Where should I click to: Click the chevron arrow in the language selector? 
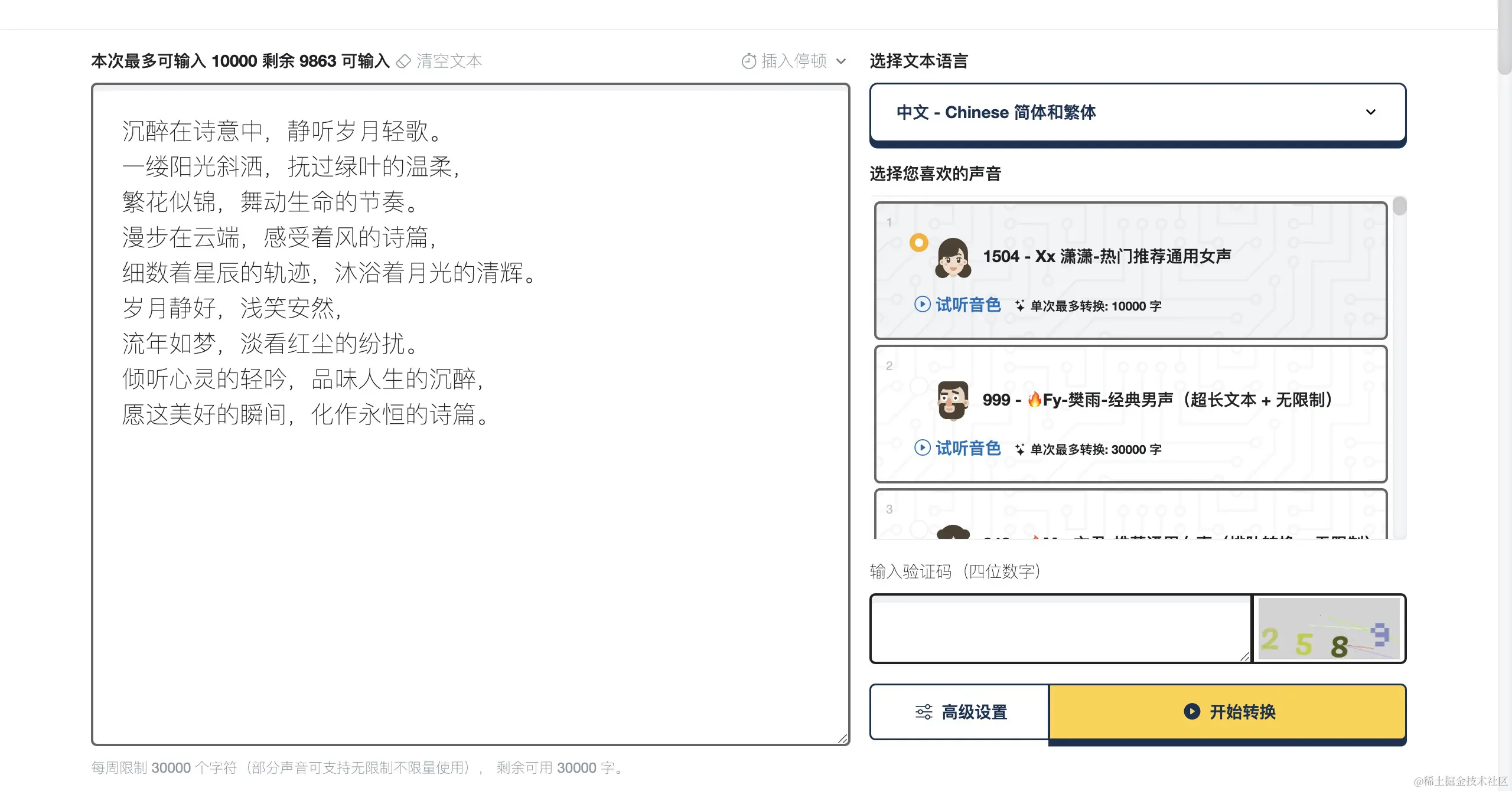(x=1371, y=112)
